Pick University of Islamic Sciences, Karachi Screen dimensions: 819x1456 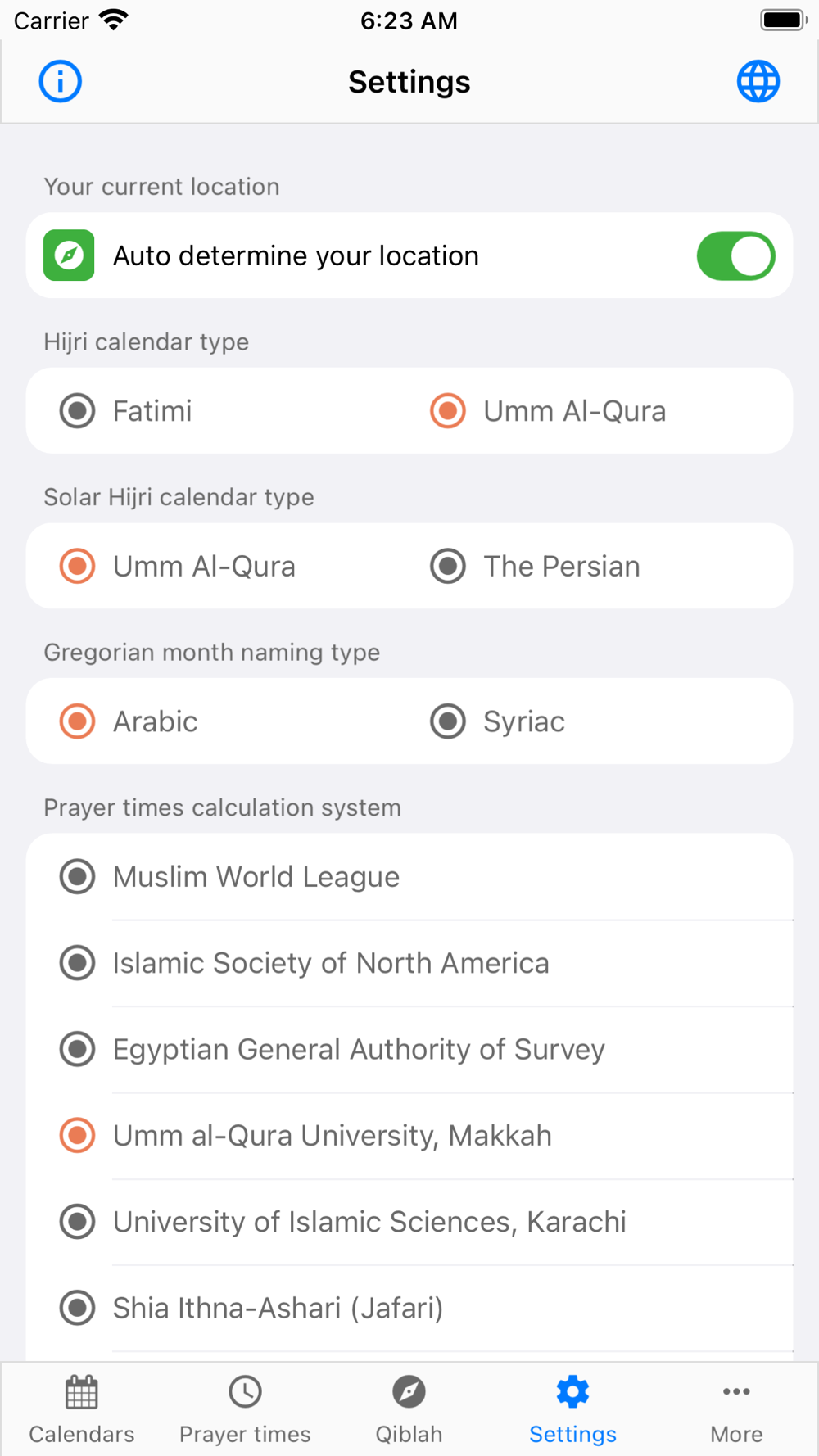point(78,1222)
